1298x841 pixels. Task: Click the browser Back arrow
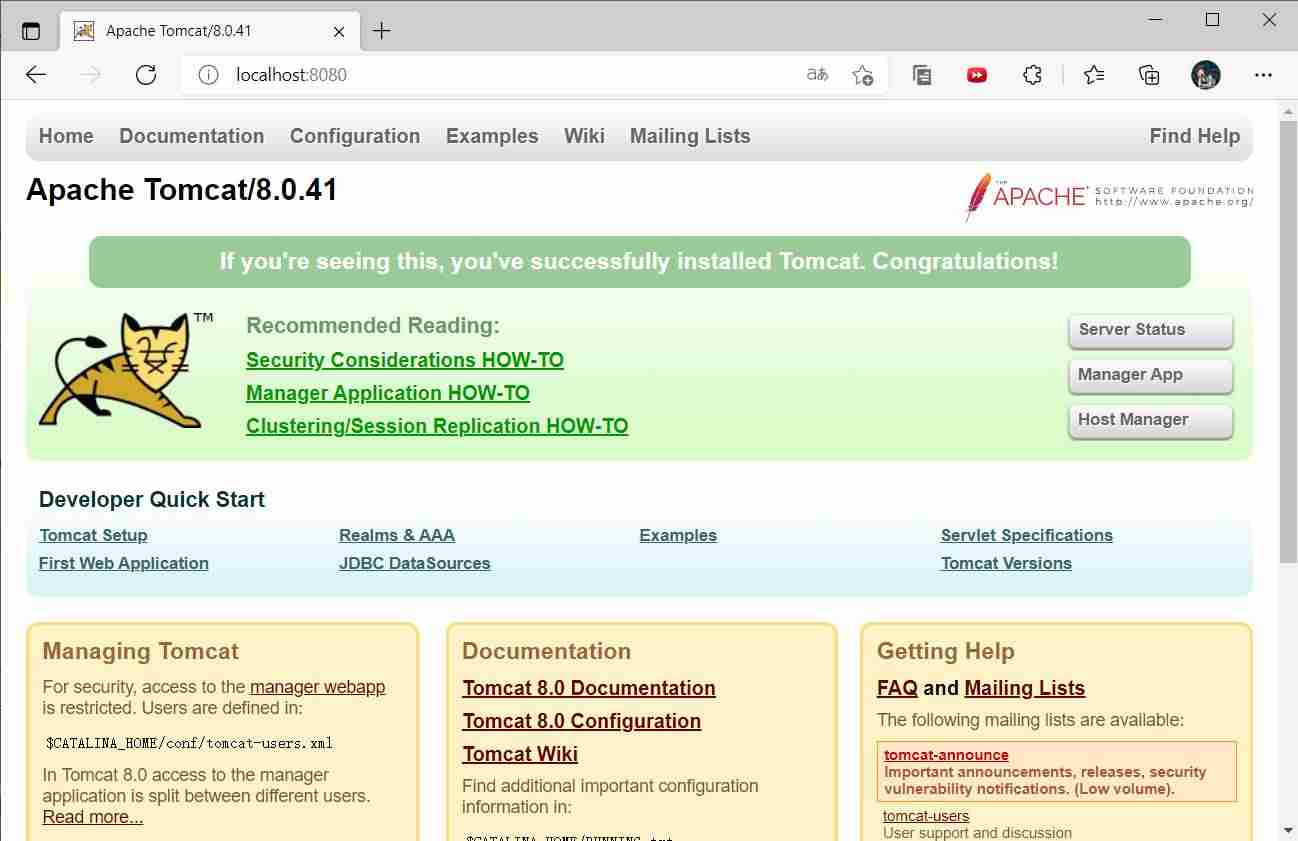point(36,75)
